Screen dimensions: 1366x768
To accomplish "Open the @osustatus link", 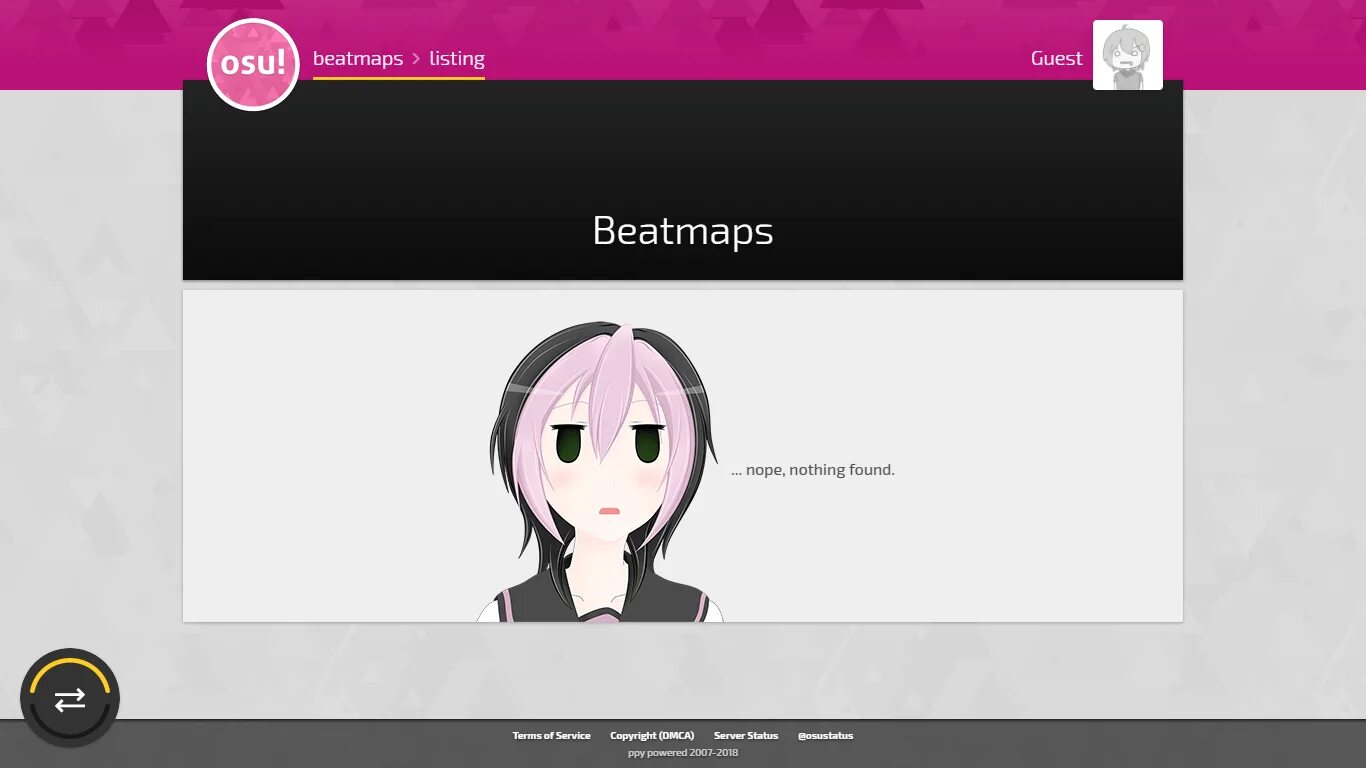I will tap(825, 736).
